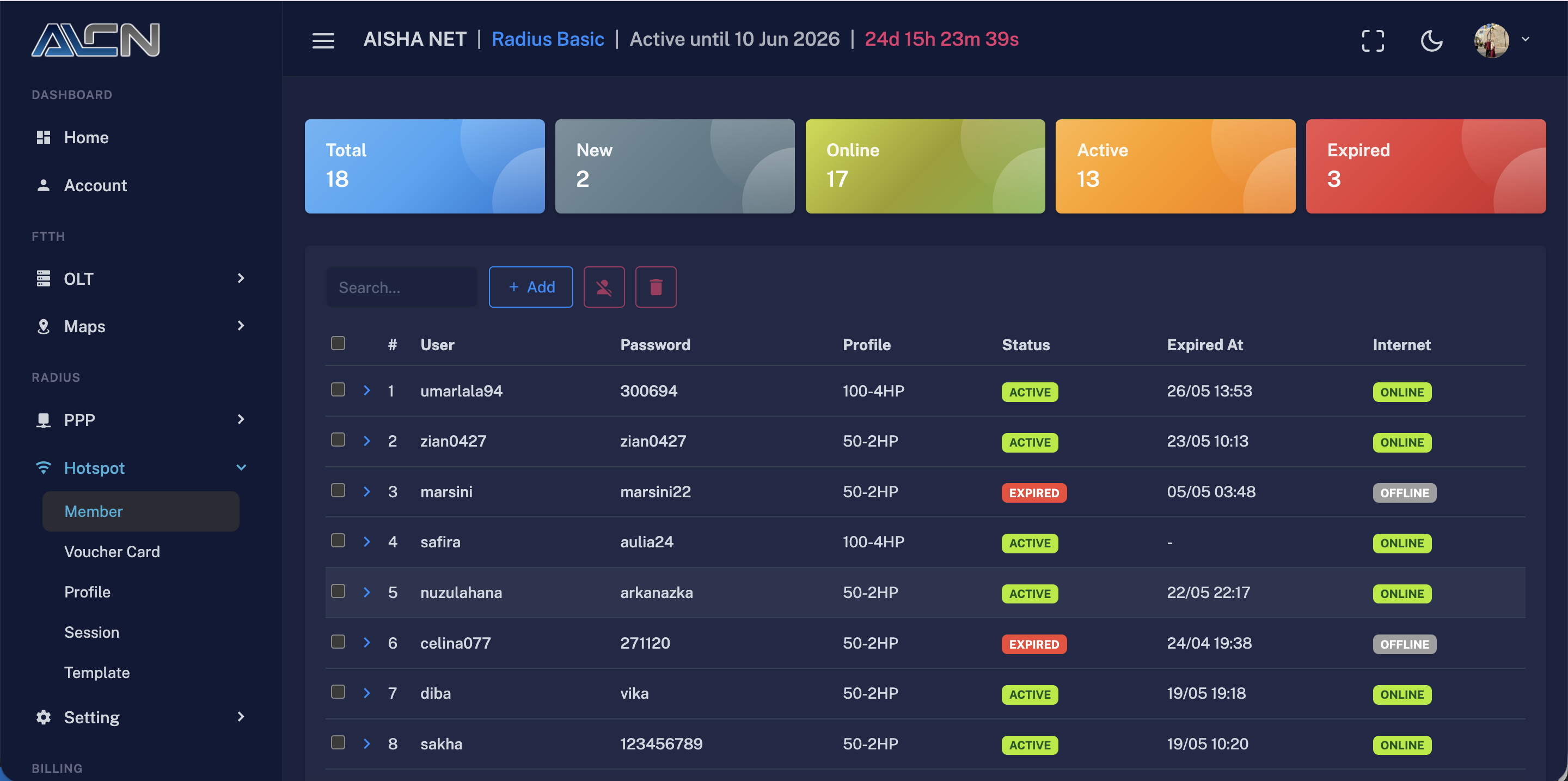Toggle the hamburger sidebar menu icon
The height and width of the screenshot is (781, 1568).
323,40
